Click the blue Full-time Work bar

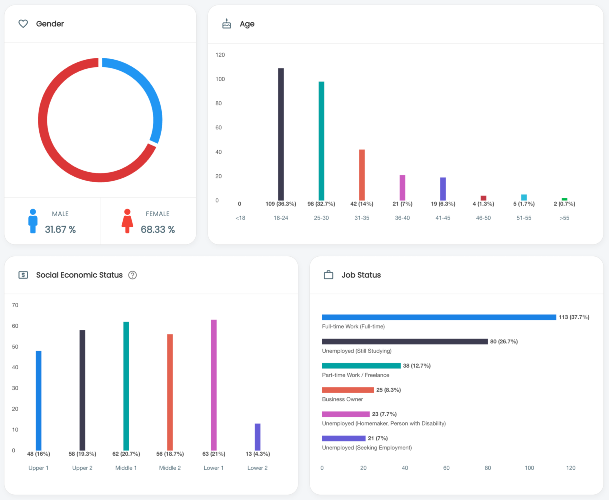pyautogui.click(x=439, y=317)
